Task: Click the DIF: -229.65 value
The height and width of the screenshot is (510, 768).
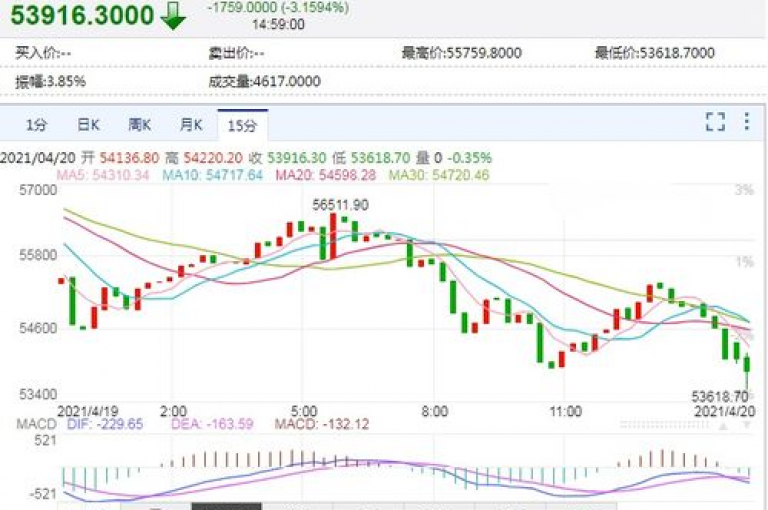Action: [x=105, y=424]
